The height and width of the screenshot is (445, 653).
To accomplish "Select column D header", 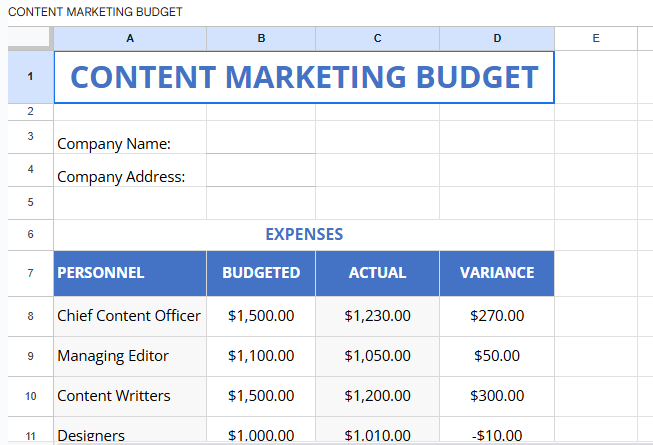I will point(497,38).
